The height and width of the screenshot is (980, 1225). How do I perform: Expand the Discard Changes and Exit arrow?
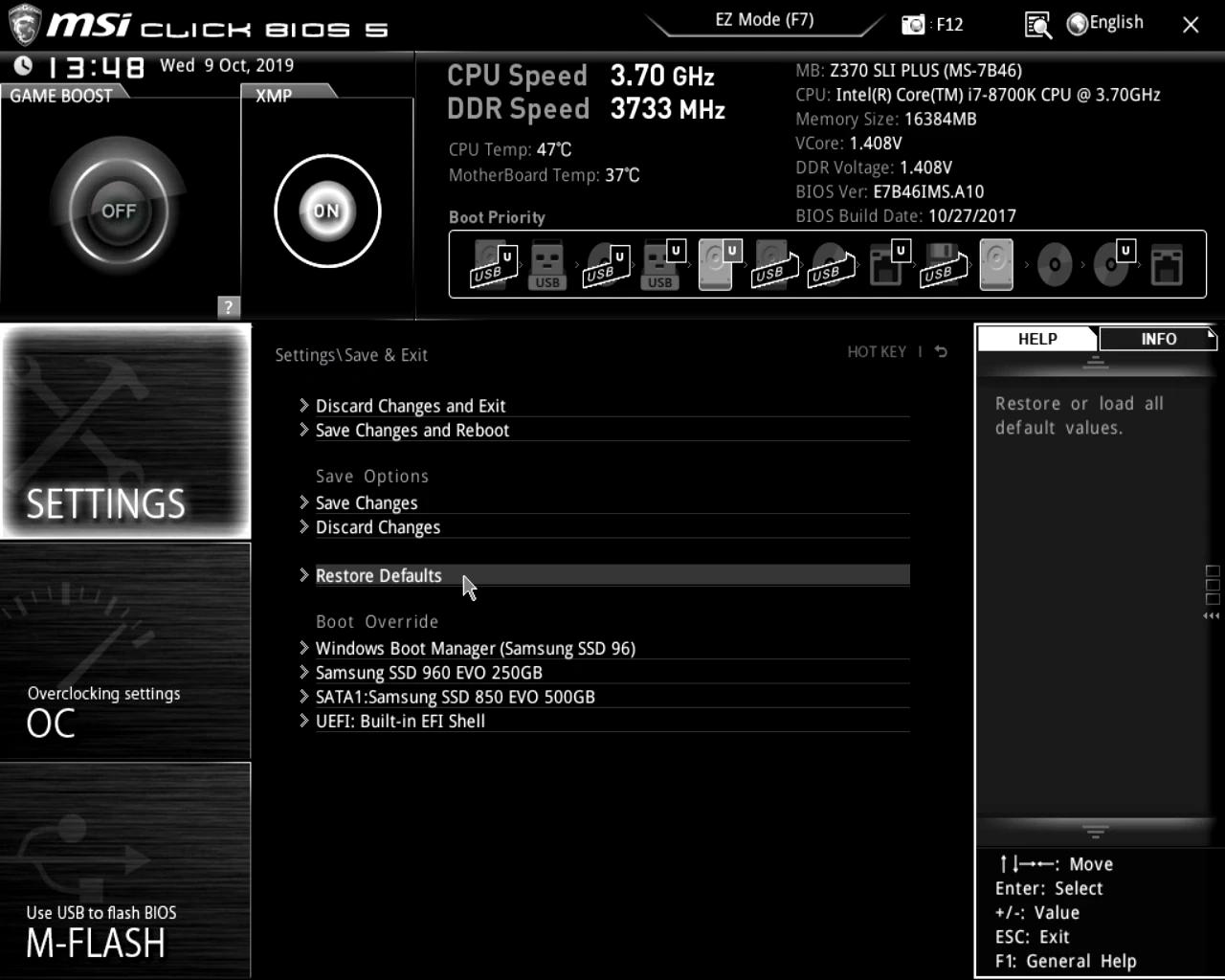303,406
